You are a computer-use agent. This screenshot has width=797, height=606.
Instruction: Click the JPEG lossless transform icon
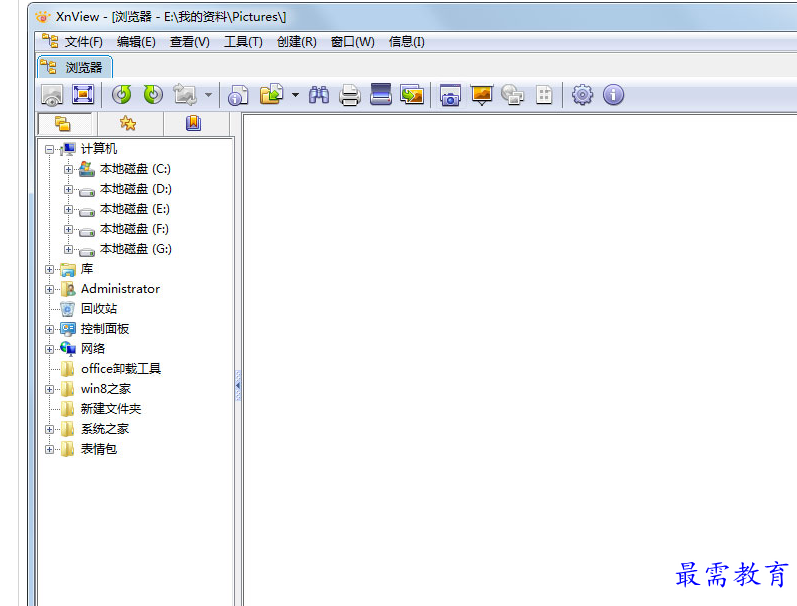pos(185,95)
